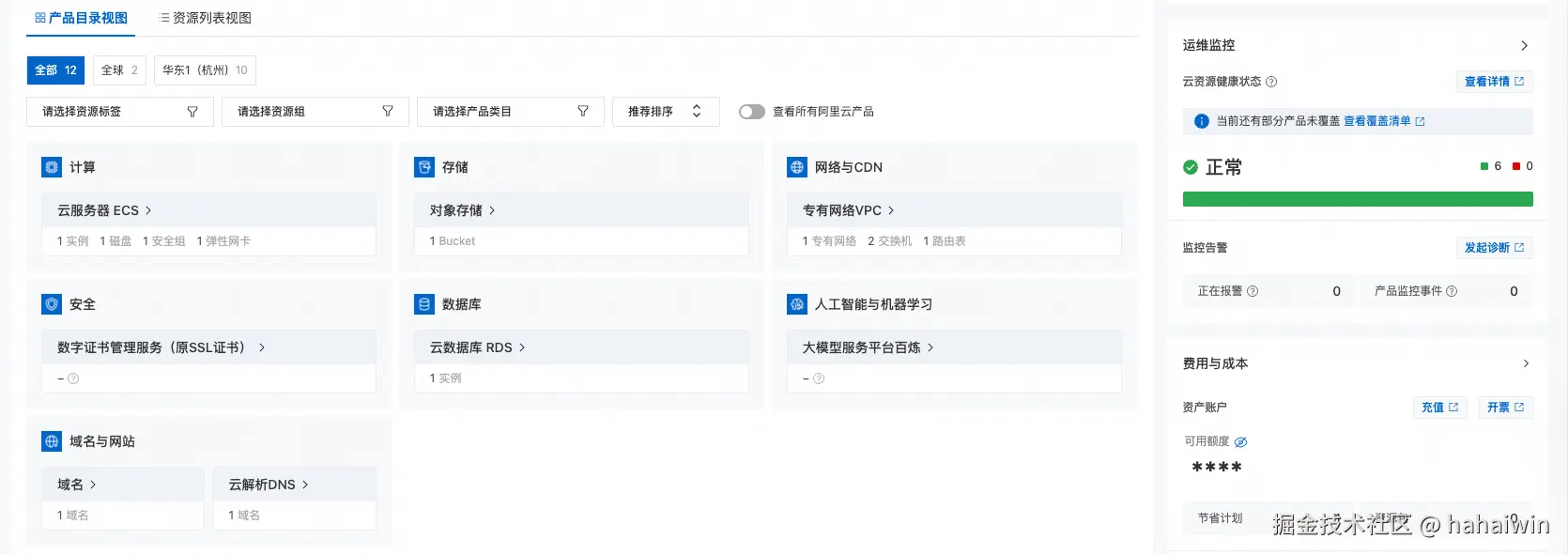This screenshot has width=1568, height=555.
Task: Open the help icon under 大模型服务平台百炼
Action: [819, 378]
